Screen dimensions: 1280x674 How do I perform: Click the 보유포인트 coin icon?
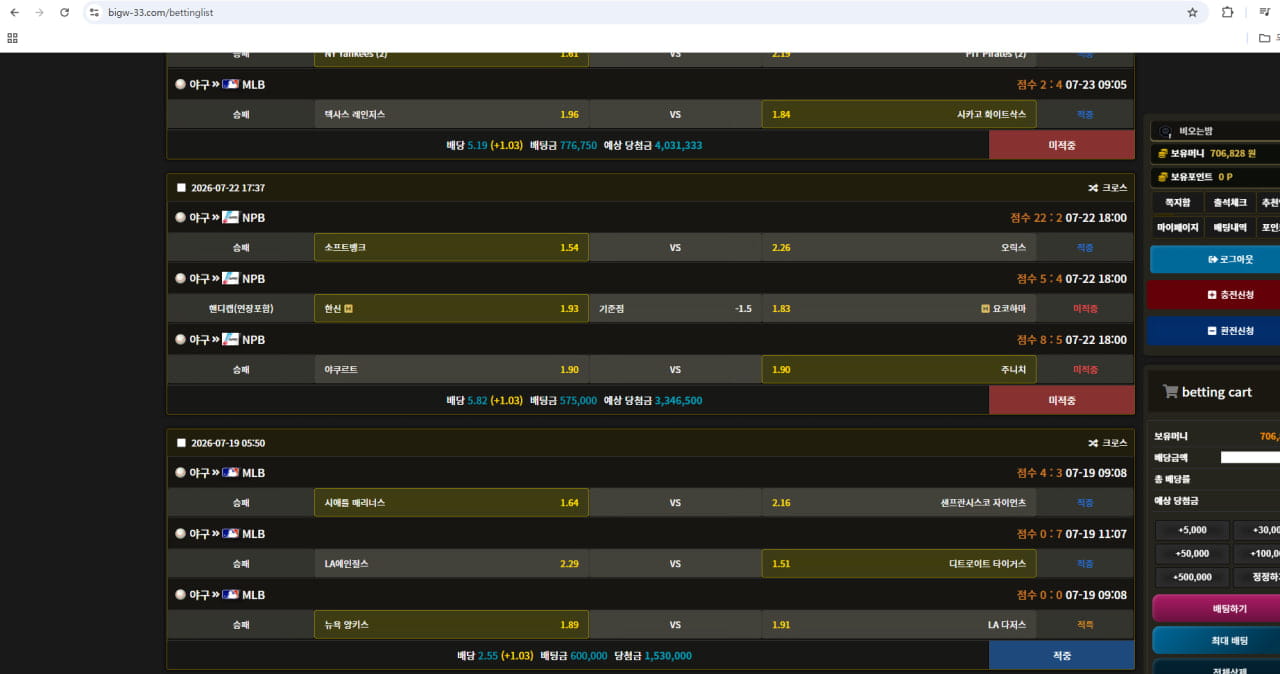pos(1162,177)
